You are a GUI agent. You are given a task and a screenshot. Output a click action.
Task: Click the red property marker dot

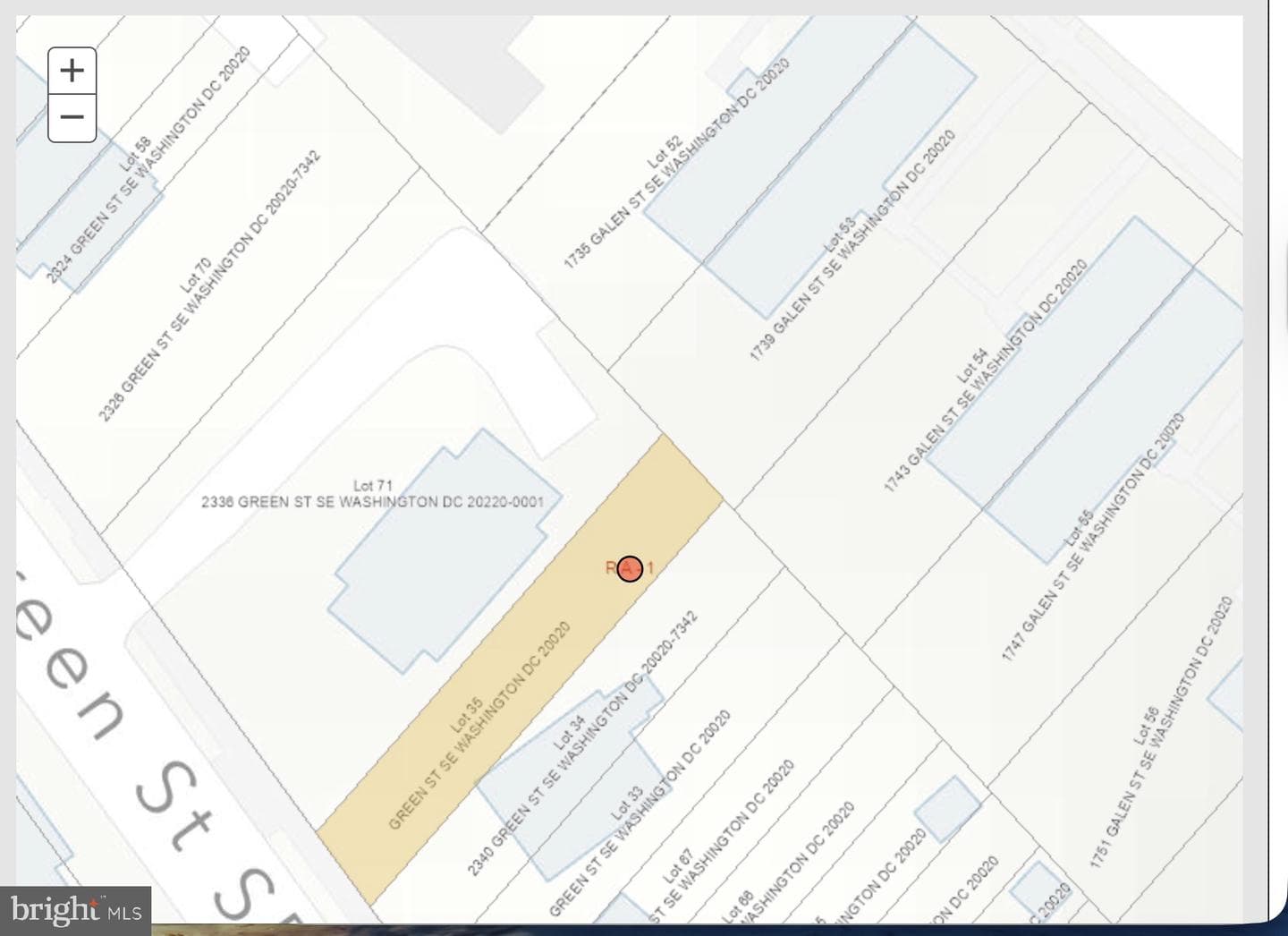pos(630,568)
